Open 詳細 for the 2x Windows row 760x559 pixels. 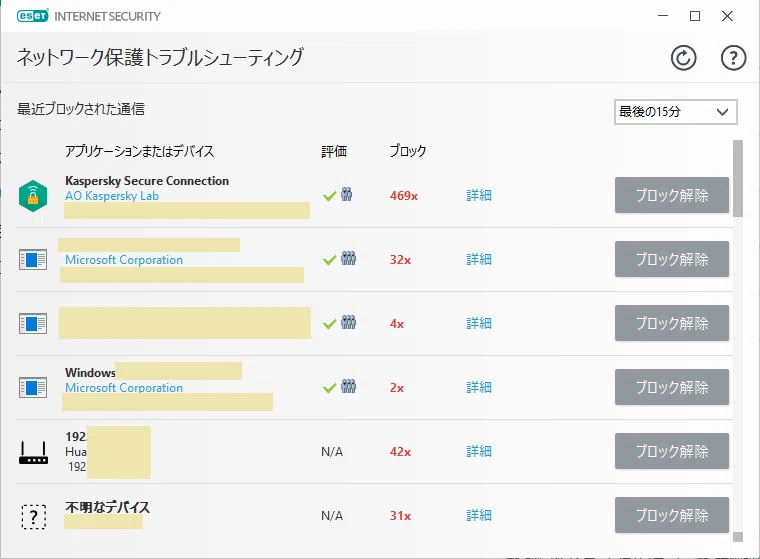pos(479,387)
